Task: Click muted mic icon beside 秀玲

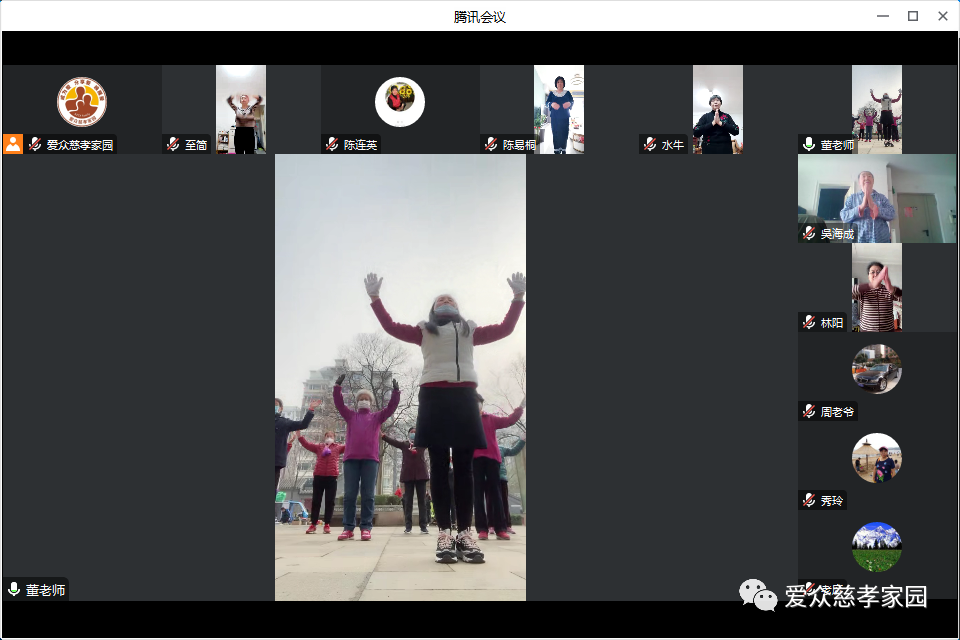Action: point(809,500)
